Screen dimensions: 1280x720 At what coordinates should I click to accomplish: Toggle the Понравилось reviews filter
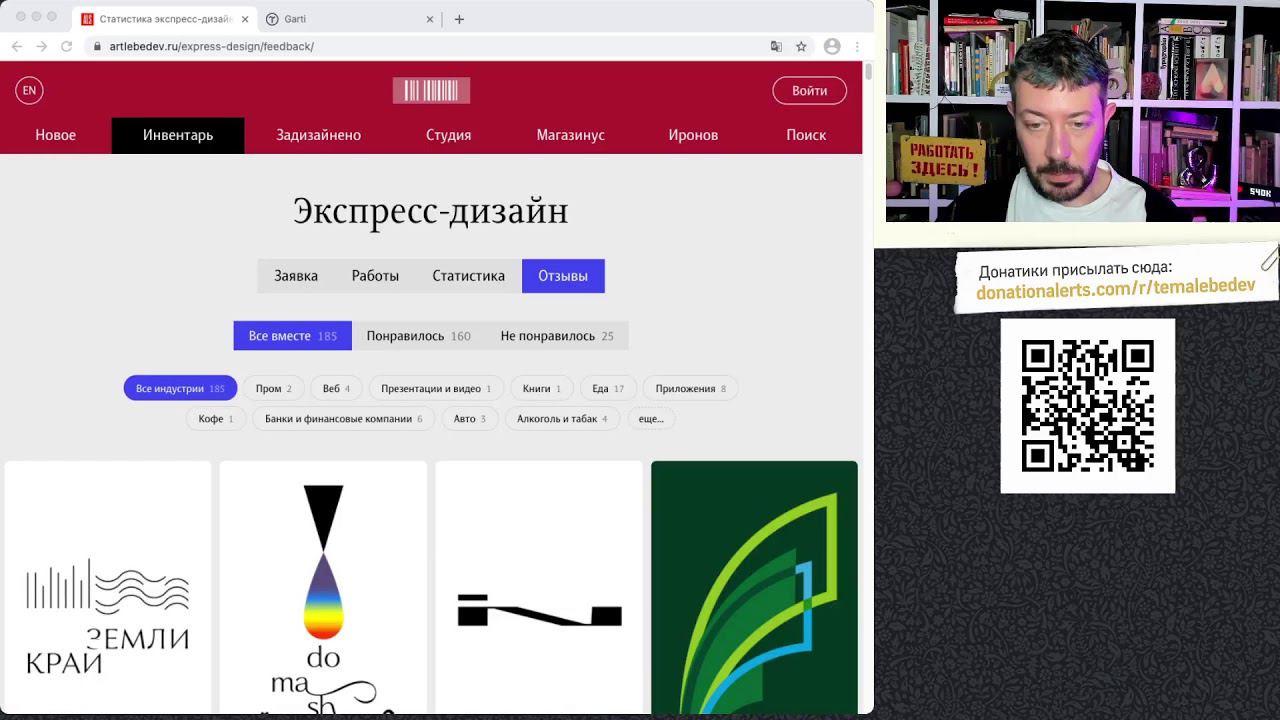point(420,335)
